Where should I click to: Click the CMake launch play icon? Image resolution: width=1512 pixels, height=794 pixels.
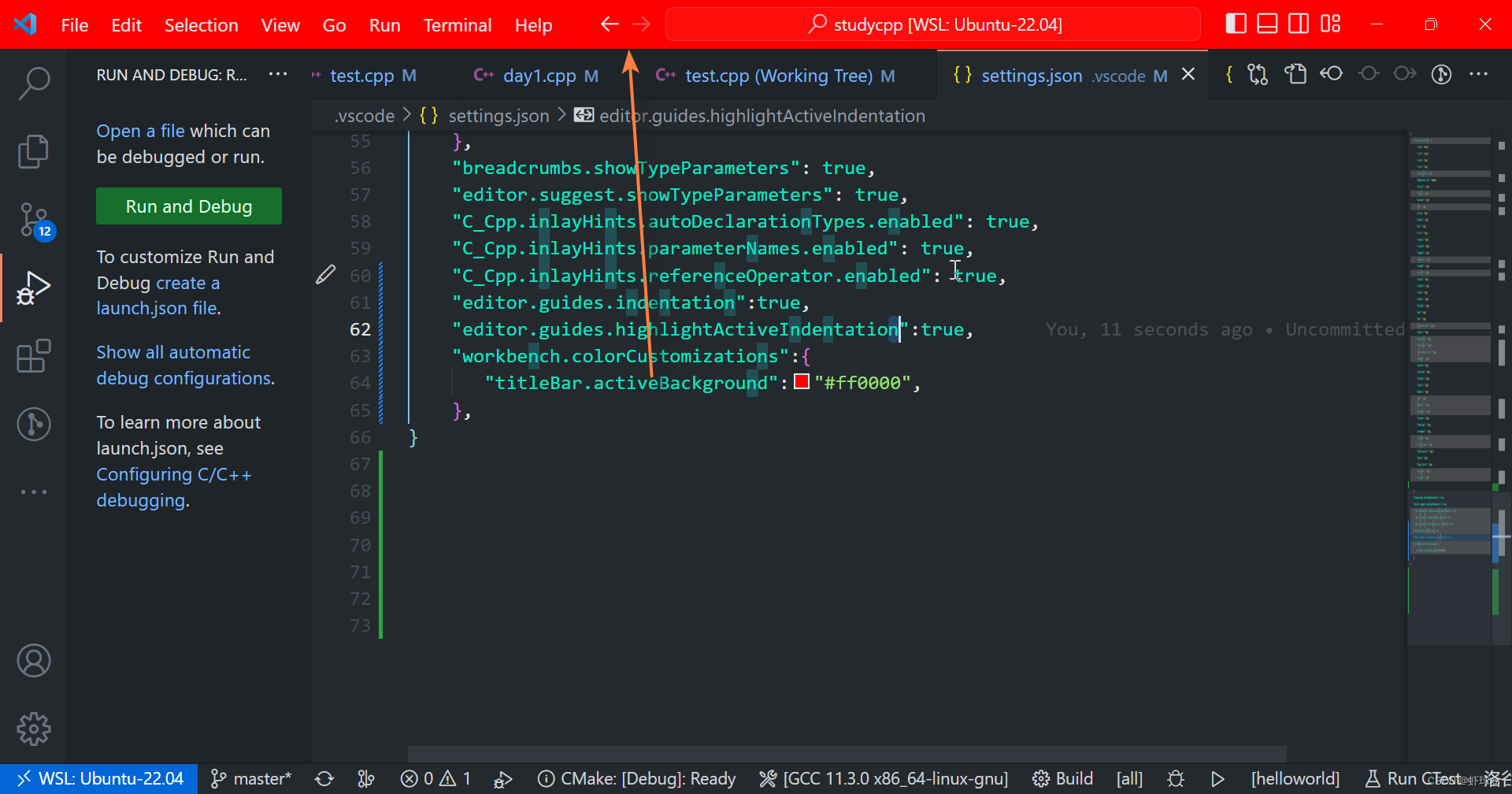[1217, 778]
